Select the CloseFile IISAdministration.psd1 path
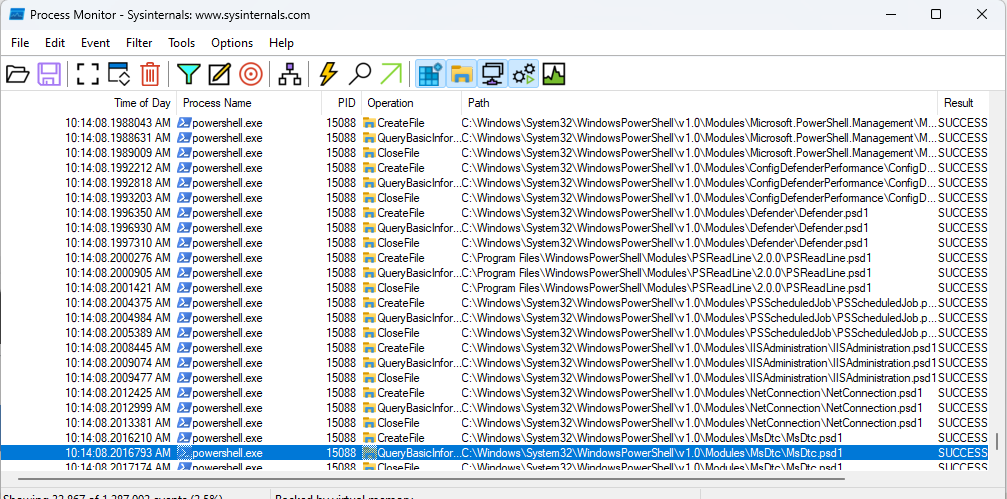 click(x=699, y=378)
